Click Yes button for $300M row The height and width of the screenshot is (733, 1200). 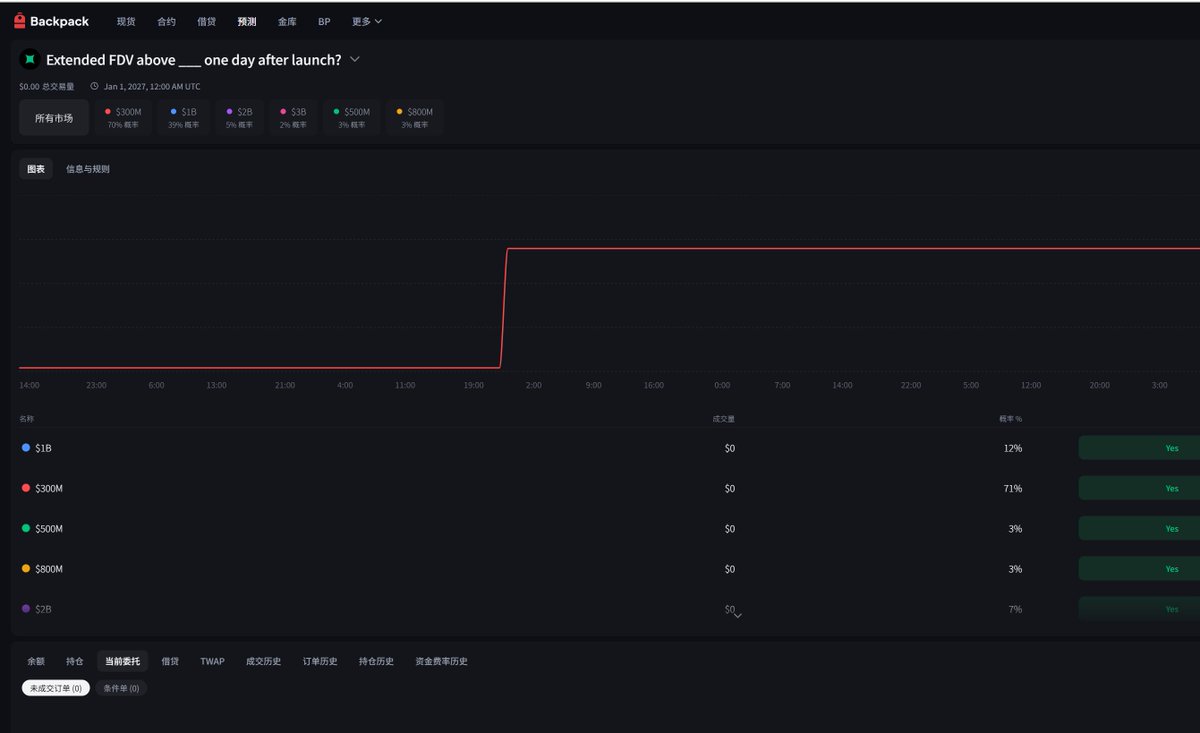(x=1139, y=488)
